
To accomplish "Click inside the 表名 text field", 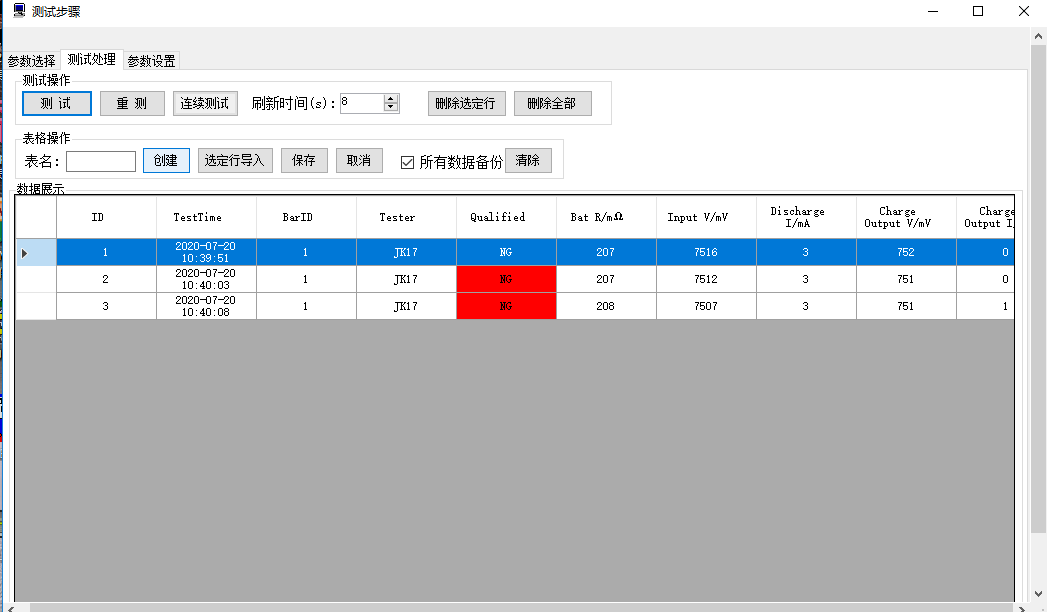I will point(100,160).
